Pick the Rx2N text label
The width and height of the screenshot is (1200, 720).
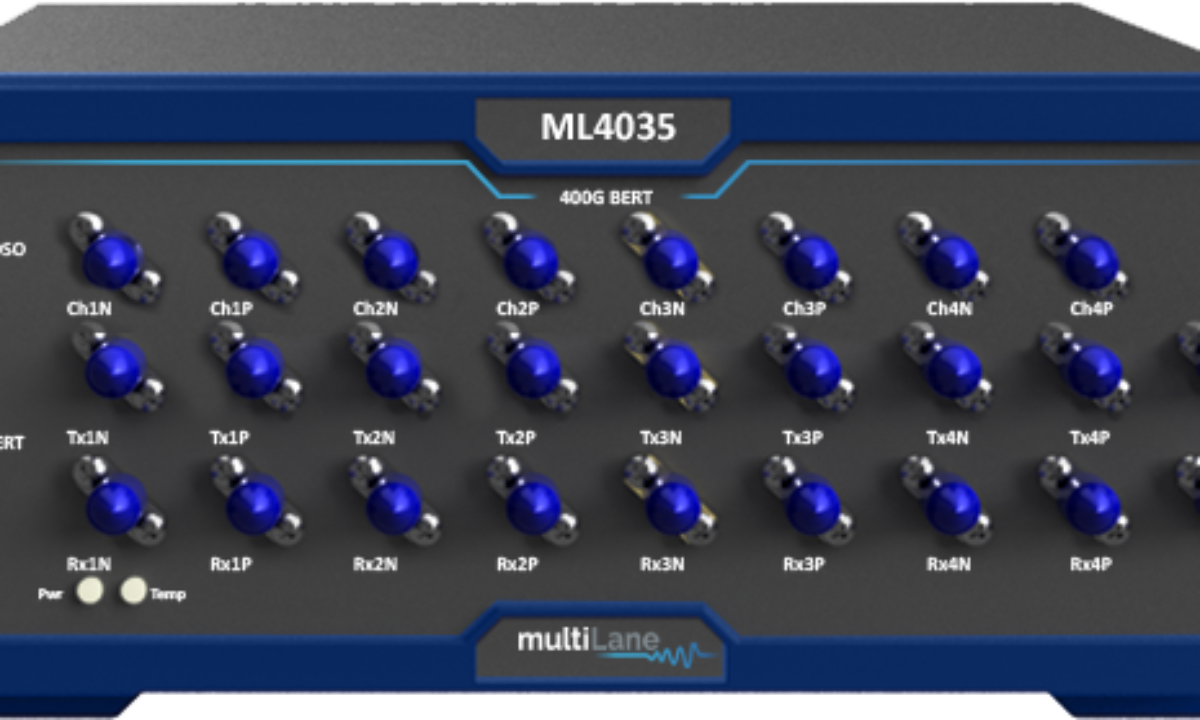[375, 564]
